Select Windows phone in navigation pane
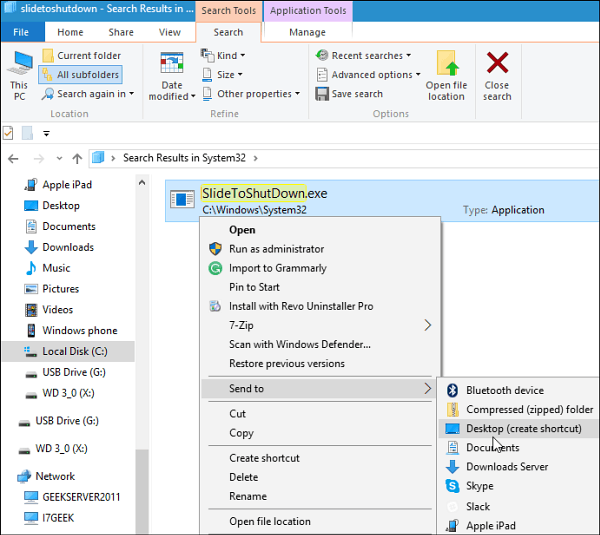 click(x=80, y=331)
